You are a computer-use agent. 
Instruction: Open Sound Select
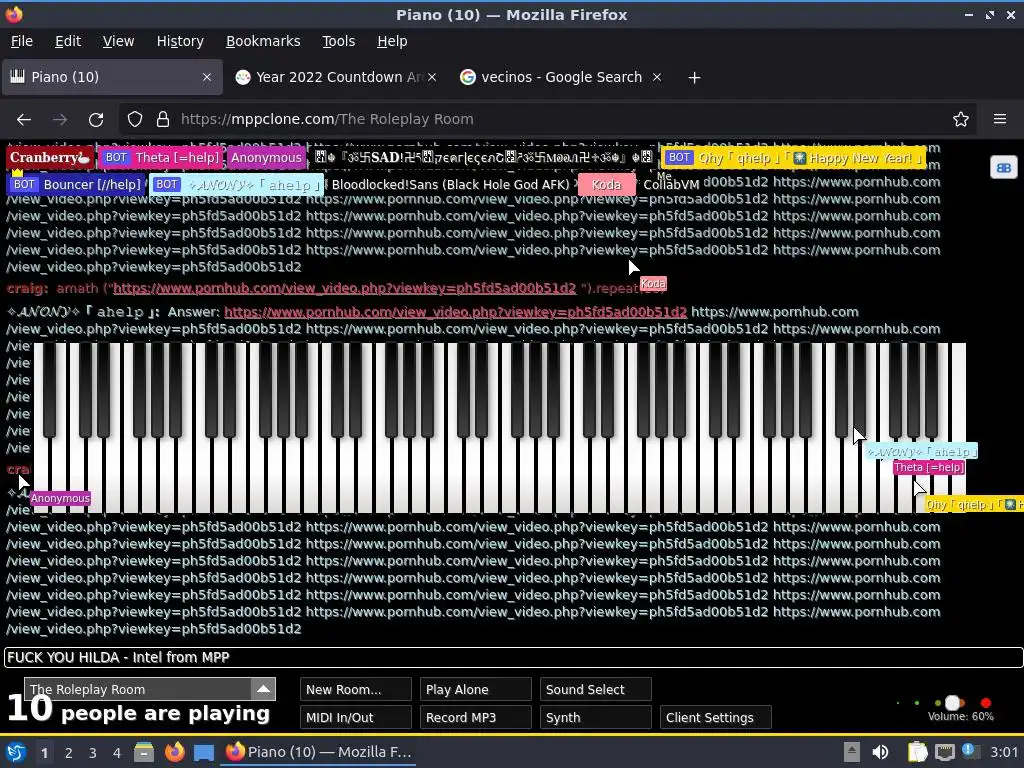(x=596, y=690)
